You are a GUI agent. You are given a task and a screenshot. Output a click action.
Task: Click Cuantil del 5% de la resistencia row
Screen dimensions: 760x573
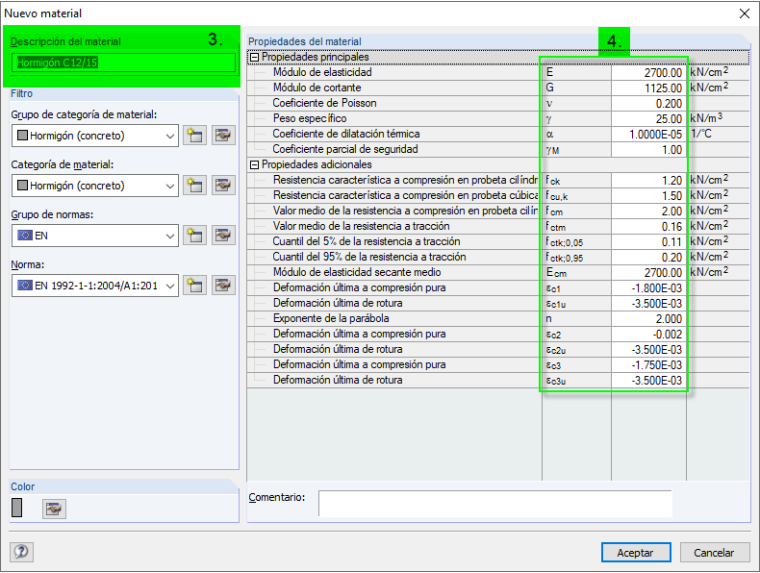coord(366,241)
